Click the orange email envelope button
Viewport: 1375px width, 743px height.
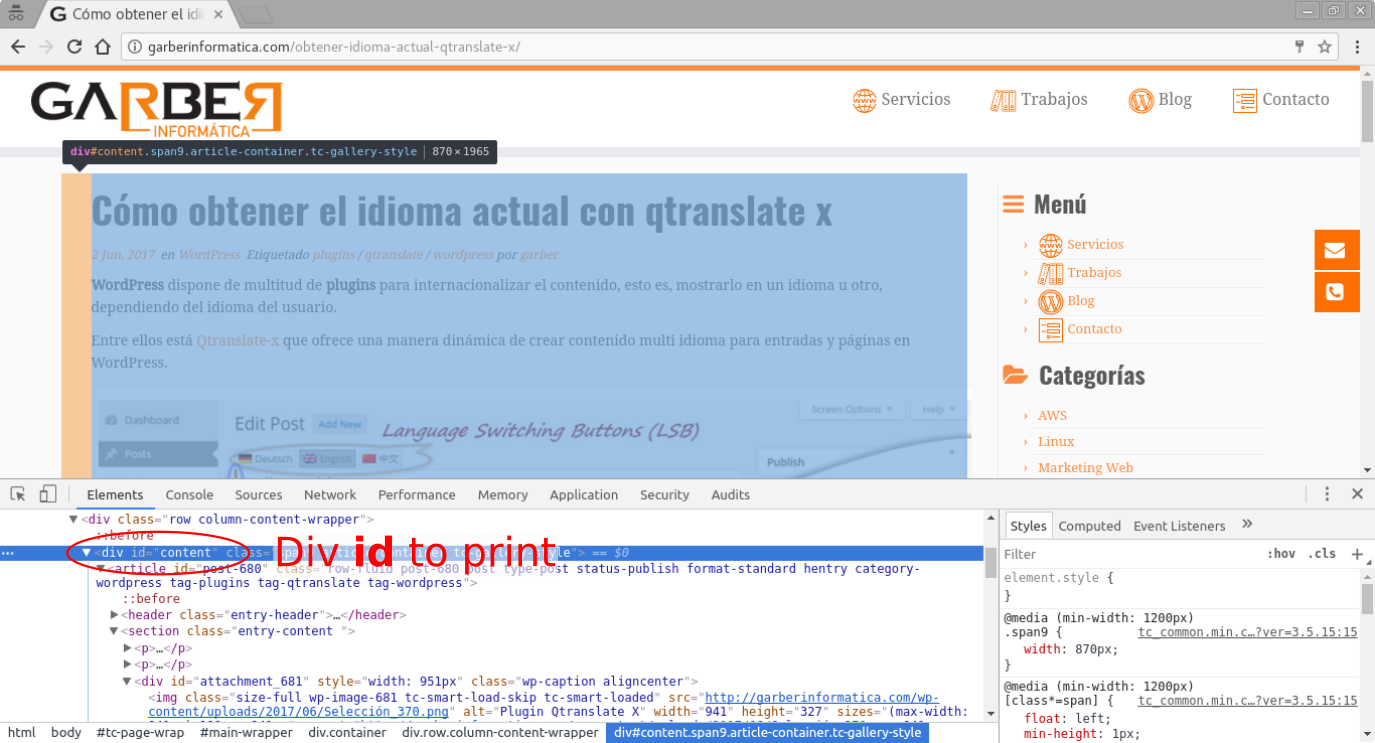click(1336, 250)
